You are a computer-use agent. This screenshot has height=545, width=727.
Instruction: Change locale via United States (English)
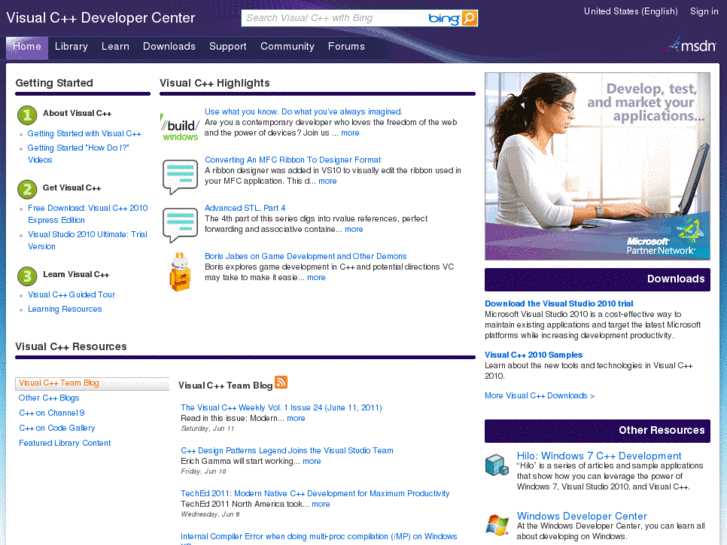(631, 11)
